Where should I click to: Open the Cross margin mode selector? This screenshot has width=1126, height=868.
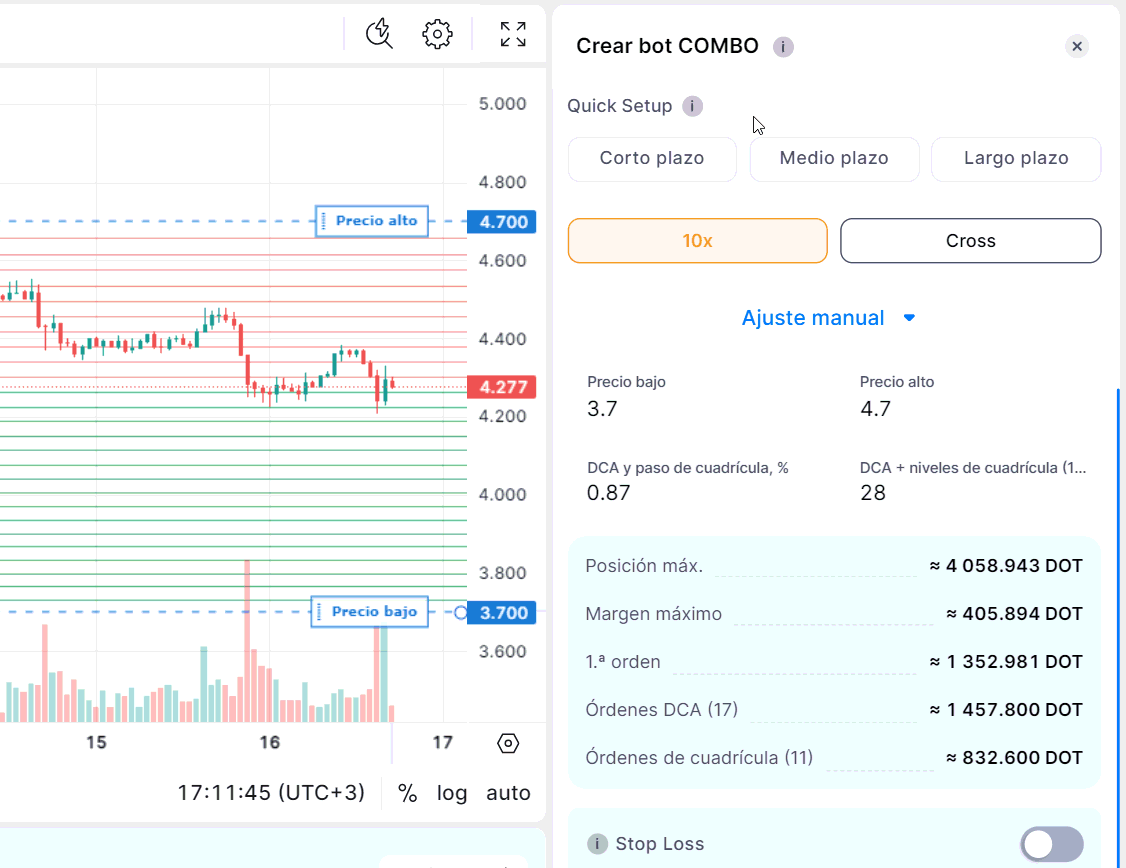pos(970,241)
